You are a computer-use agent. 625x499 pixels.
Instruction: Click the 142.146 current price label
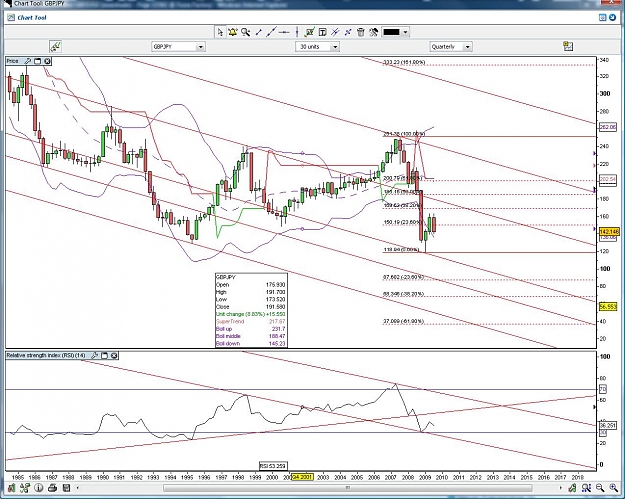click(609, 232)
